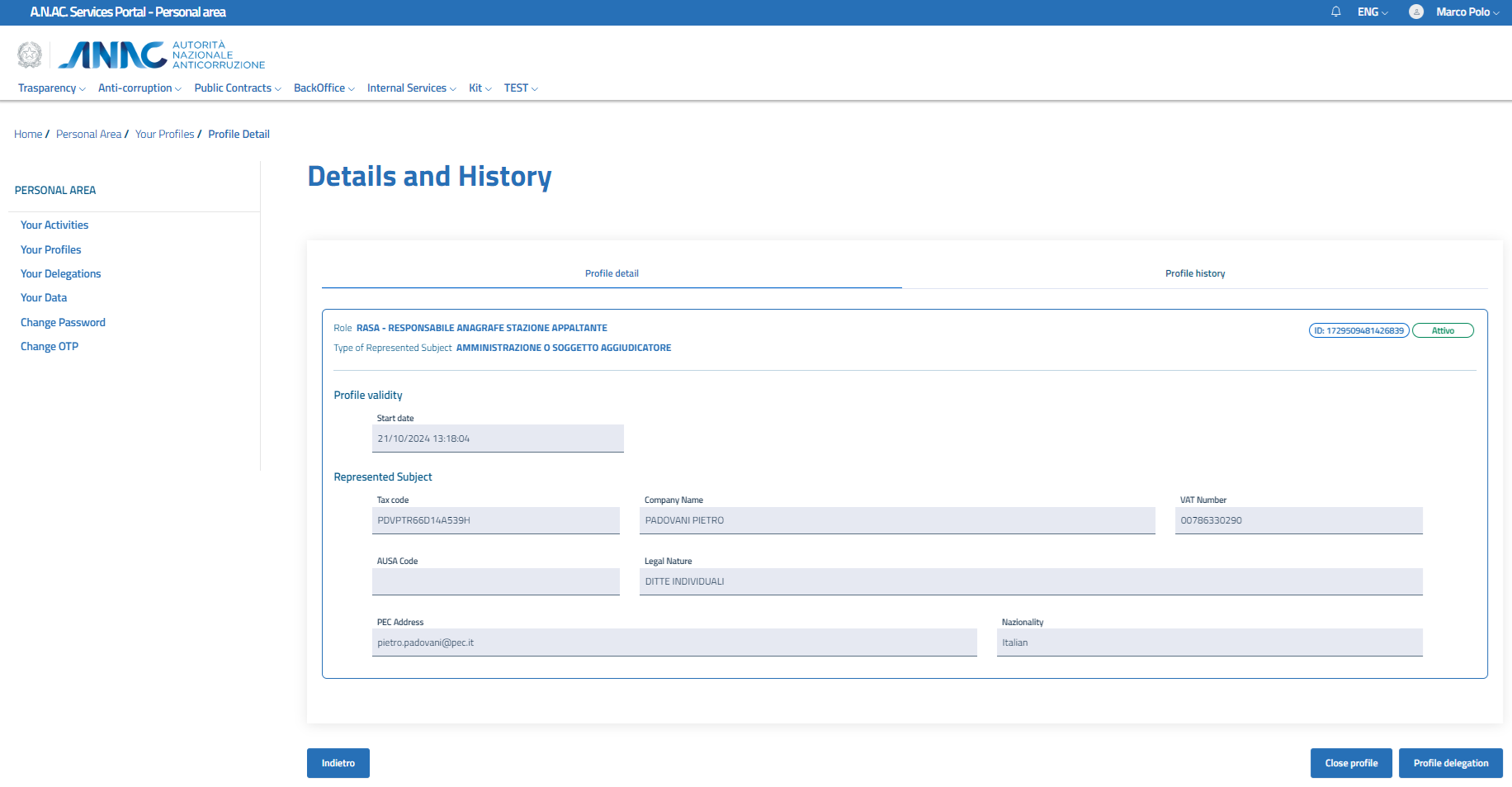The height and width of the screenshot is (787, 1512).
Task: Expand the Trasparency menu
Action: [51, 88]
